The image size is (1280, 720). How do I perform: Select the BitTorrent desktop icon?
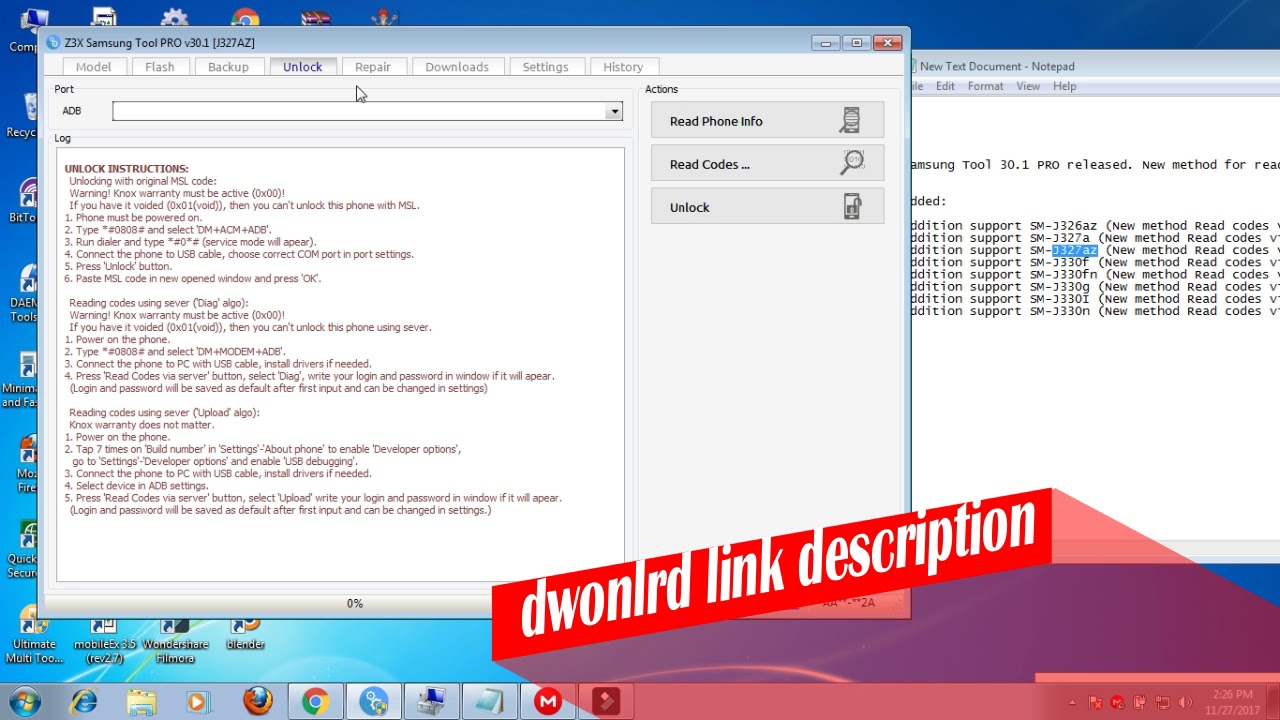point(22,200)
